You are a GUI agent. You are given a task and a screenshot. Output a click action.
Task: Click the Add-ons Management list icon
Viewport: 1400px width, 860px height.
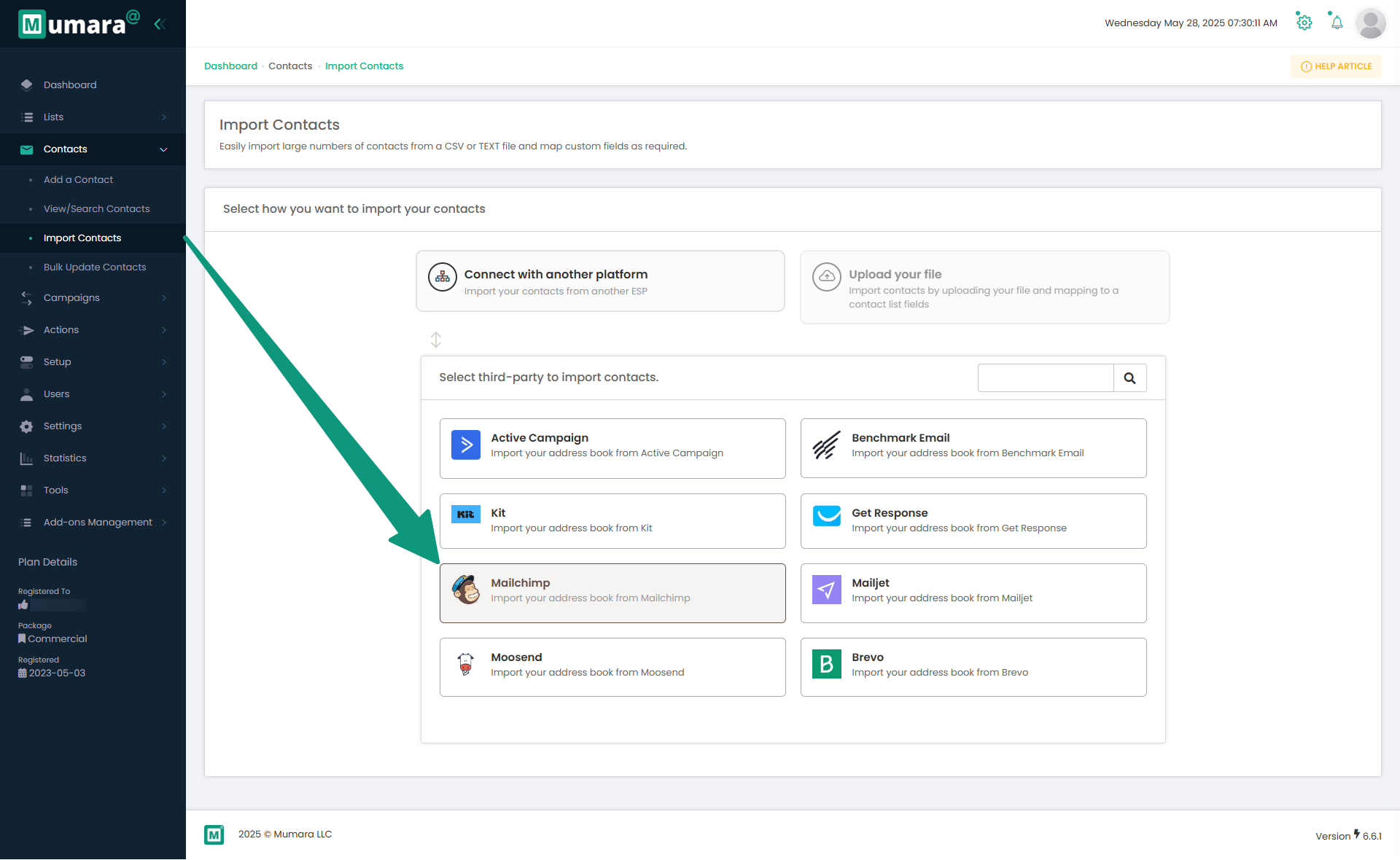[27, 523]
